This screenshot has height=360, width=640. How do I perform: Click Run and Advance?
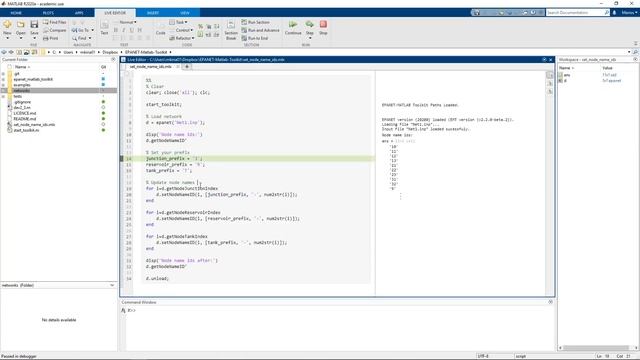point(260,30)
